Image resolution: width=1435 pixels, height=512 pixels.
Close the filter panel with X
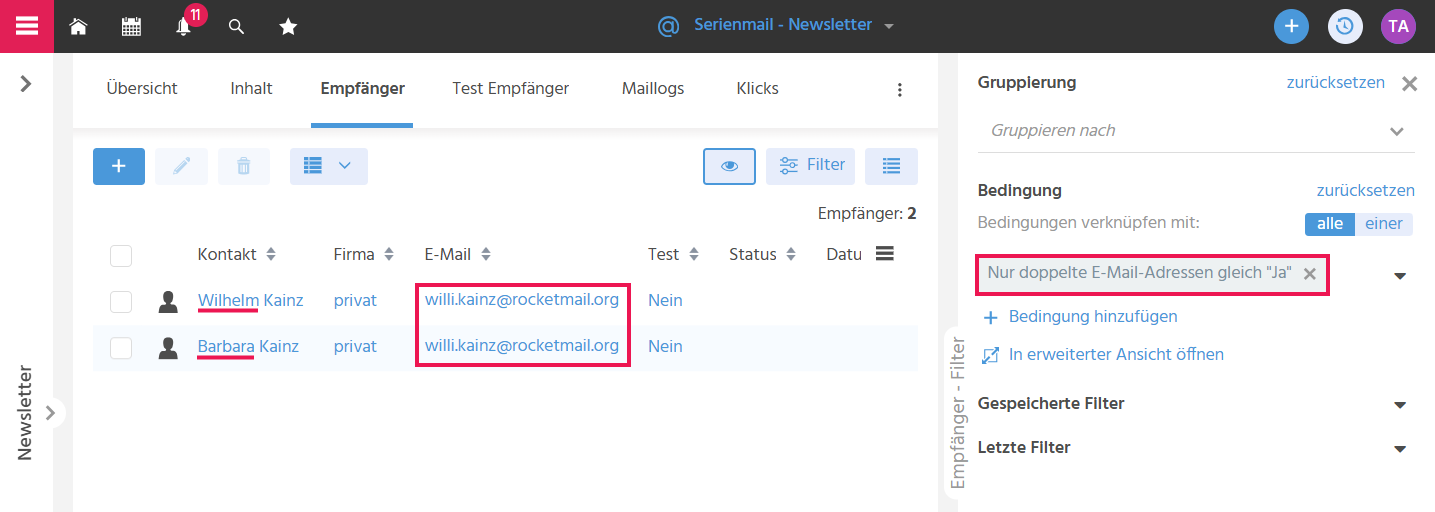click(x=1410, y=84)
